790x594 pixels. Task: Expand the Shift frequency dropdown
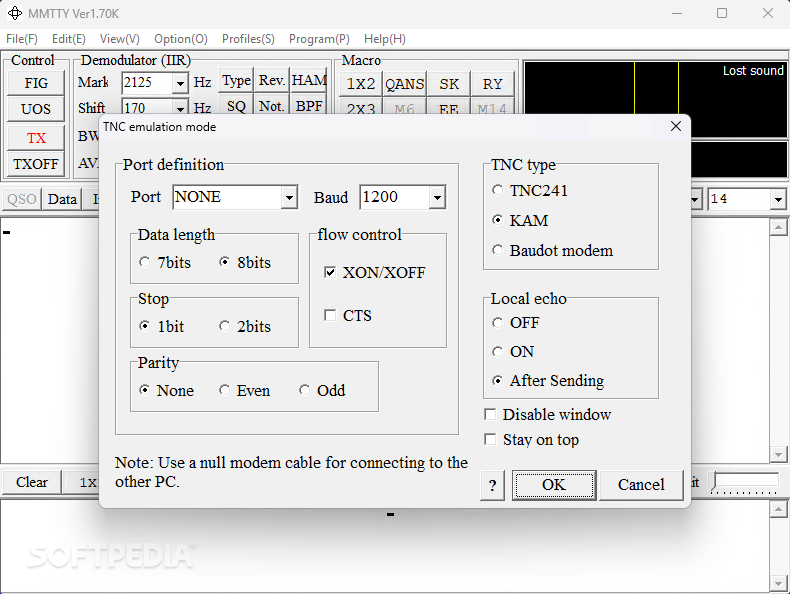click(x=180, y=108)
